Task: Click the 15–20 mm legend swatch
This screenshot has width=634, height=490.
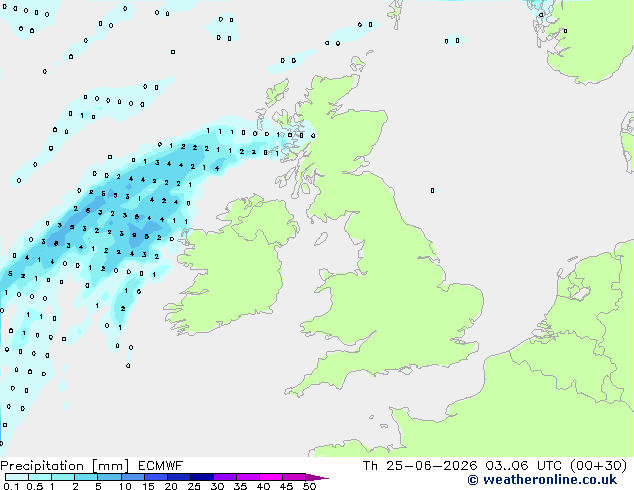Action: tap(155, 477)
